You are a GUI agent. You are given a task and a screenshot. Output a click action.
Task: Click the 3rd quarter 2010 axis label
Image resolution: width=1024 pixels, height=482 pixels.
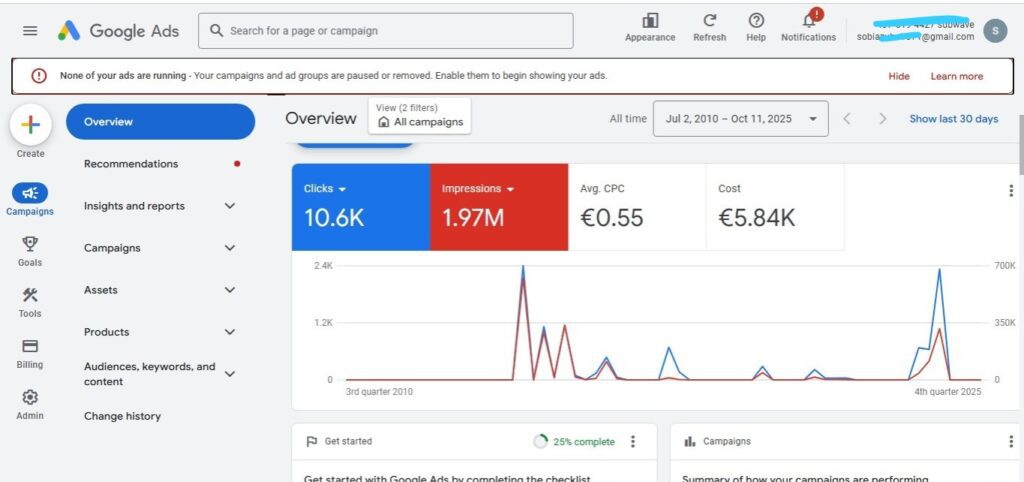[x=379, y=392]
